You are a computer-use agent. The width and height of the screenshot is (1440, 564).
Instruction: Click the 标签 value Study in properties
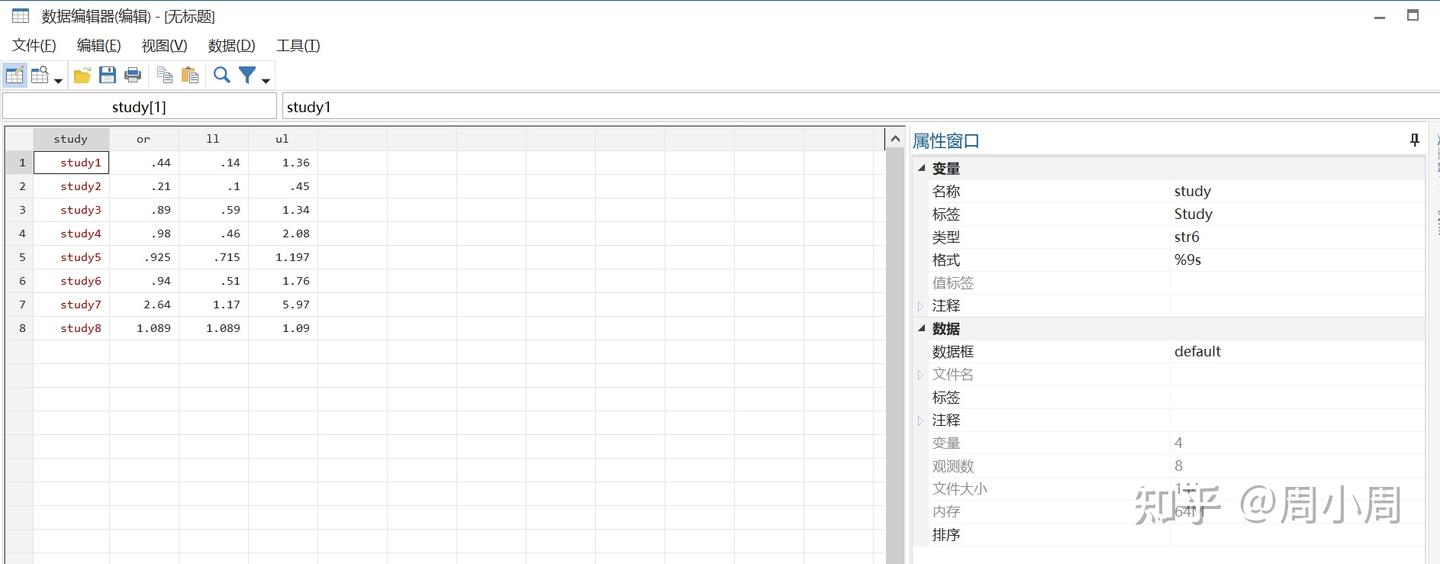1297,214
